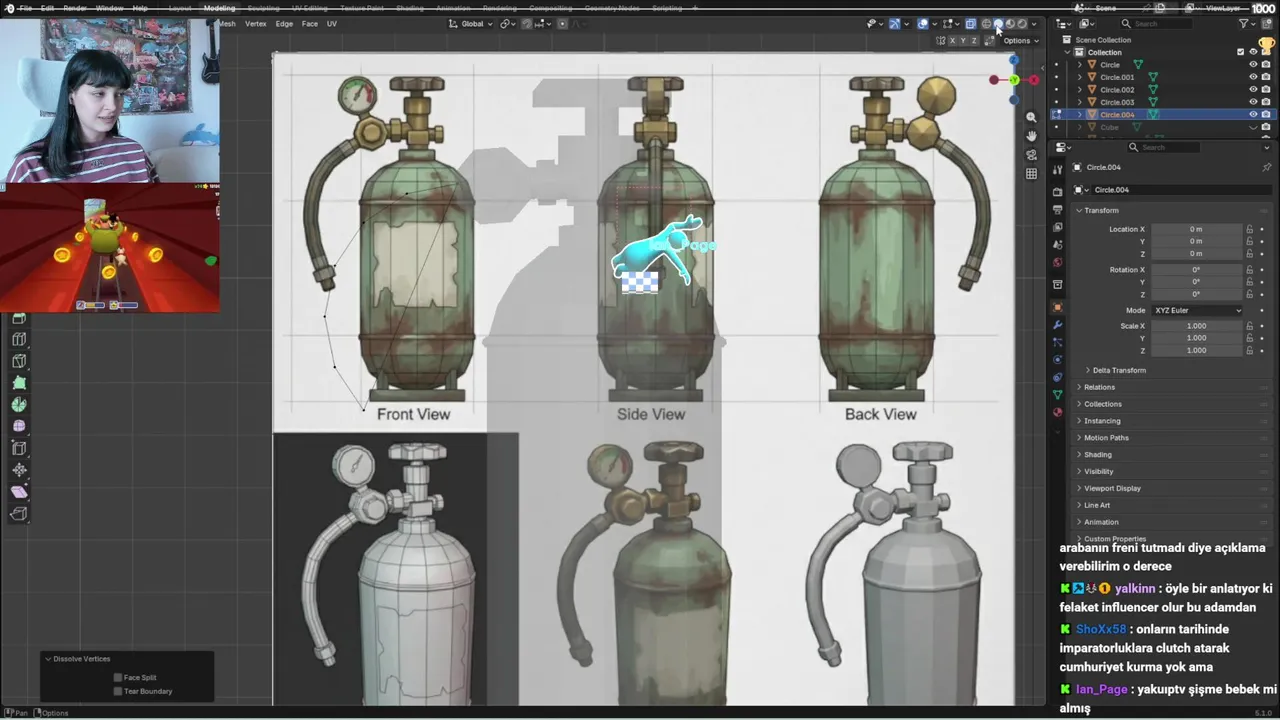Disable Circle.003 in renders camera icon

click(x=1266, y=102)
